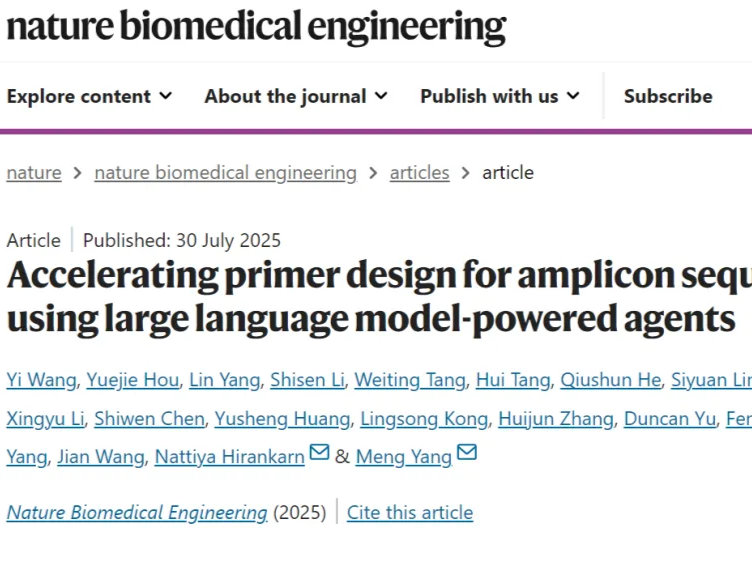752x565 pixels.
Task: Expand the Publish with us dropdown
Action: pyautogui.click(x=500, y=96)
